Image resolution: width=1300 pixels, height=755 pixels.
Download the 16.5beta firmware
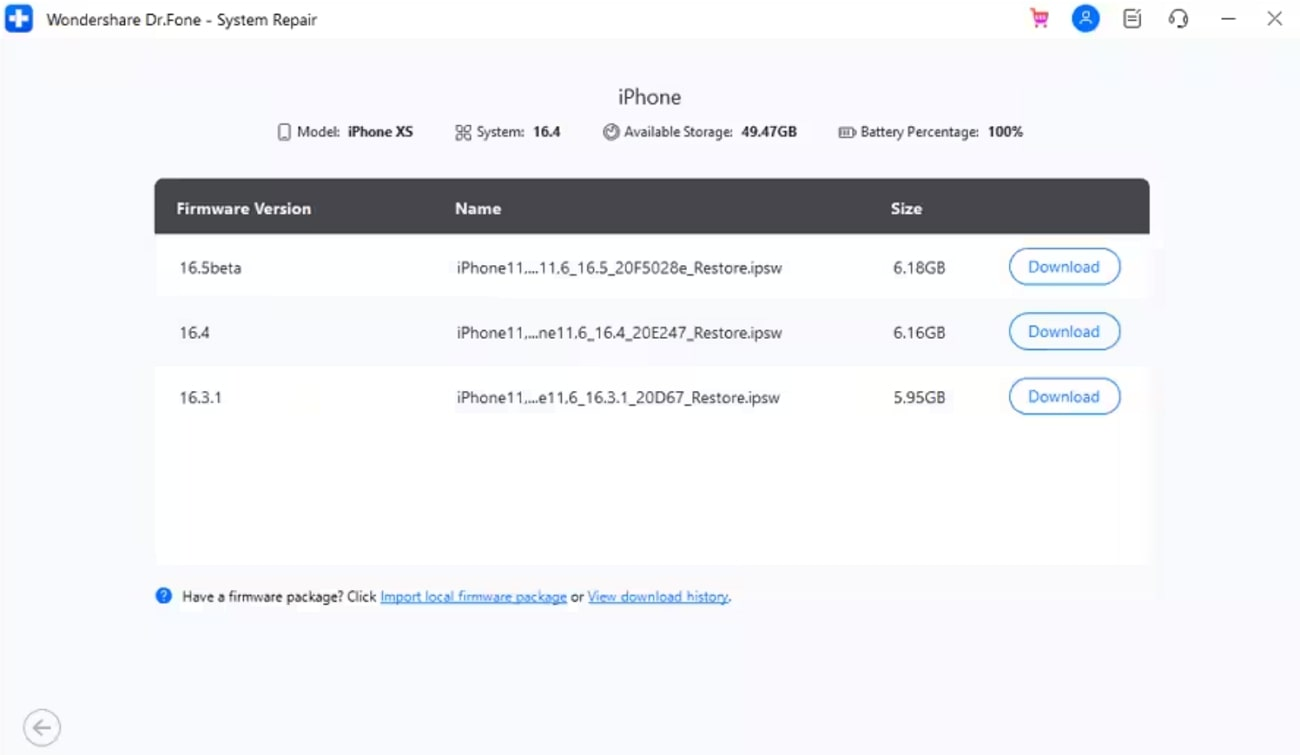pos(1063,267)
